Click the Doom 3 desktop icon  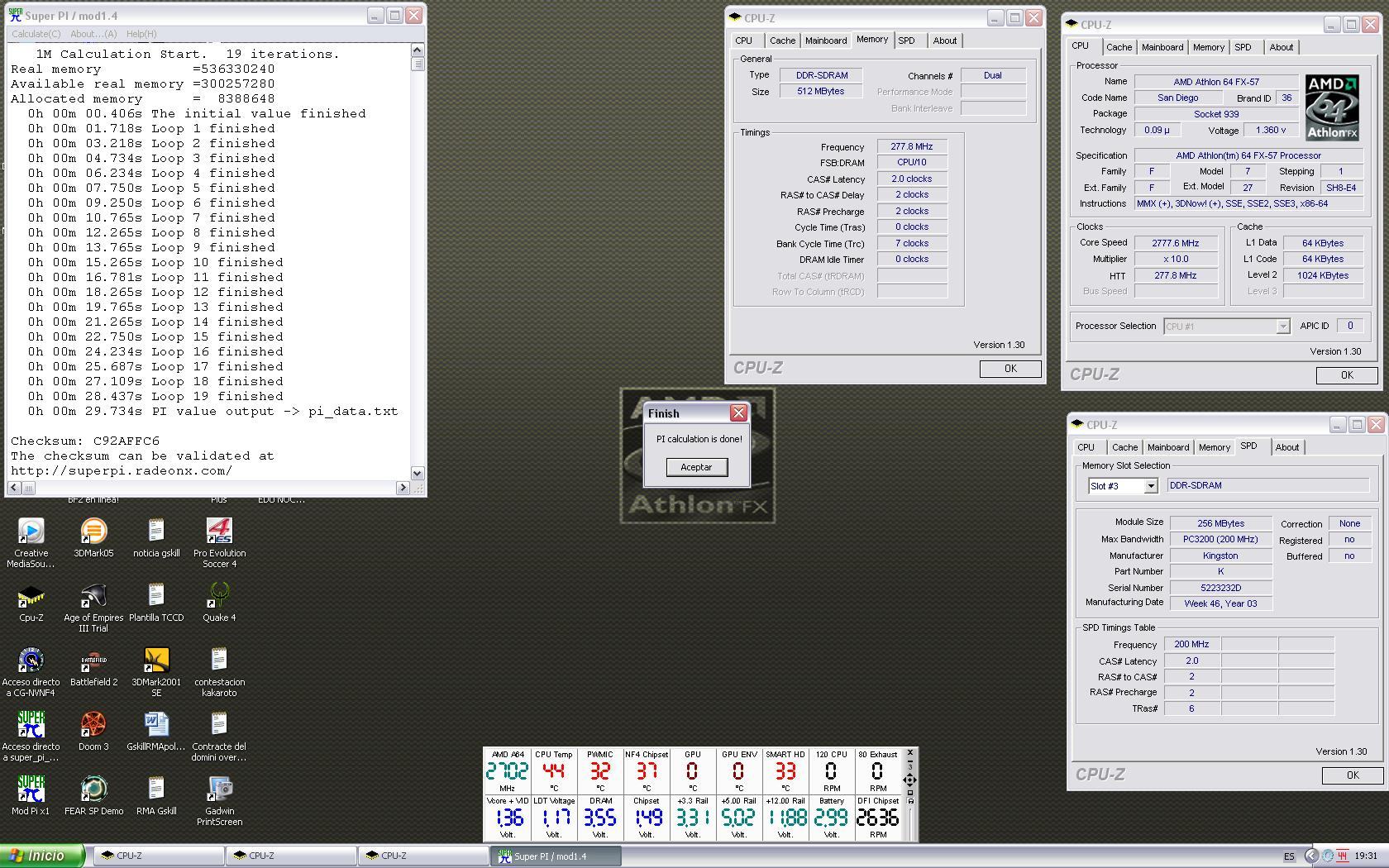pos(93,724)
